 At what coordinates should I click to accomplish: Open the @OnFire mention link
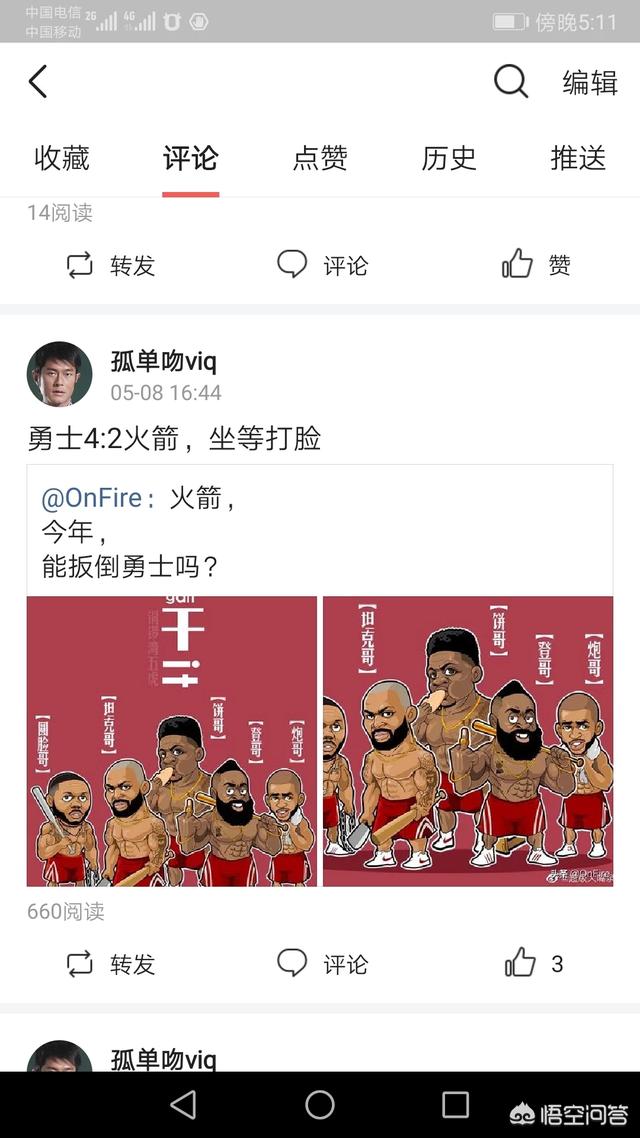pos(97,499)
